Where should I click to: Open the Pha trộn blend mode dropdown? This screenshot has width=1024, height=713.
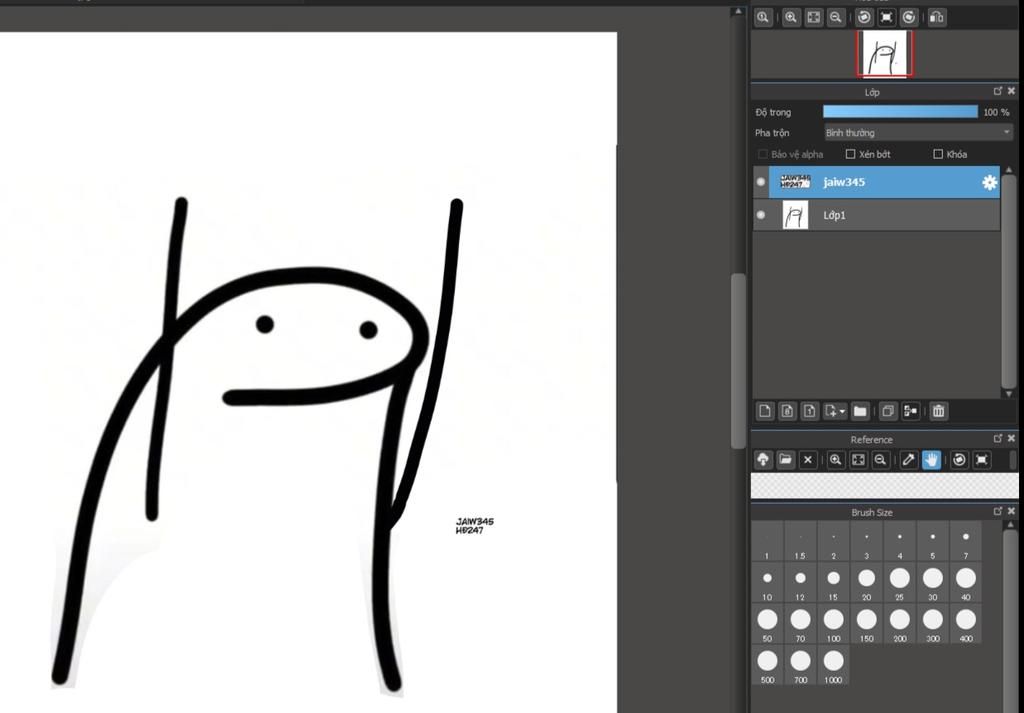(918, 133)
